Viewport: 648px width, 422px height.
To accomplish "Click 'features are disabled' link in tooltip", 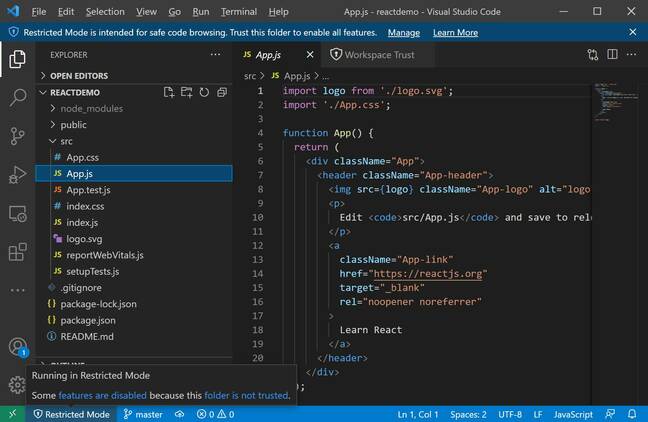I will (x=102, y=395).
